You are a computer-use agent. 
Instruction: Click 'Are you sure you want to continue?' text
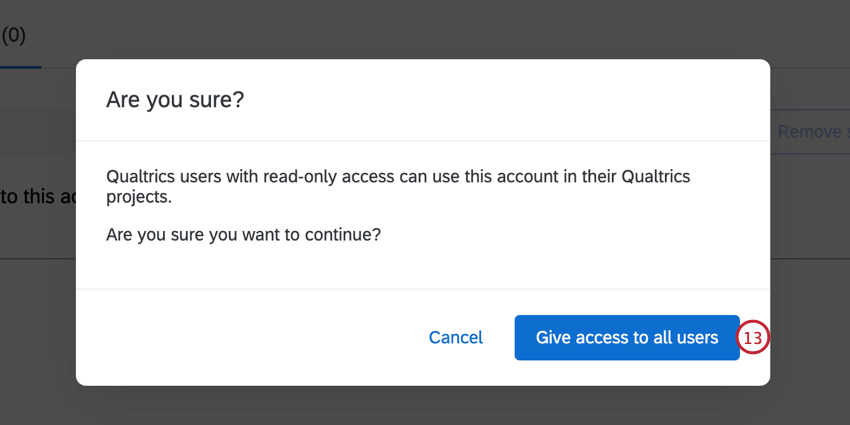244,236
